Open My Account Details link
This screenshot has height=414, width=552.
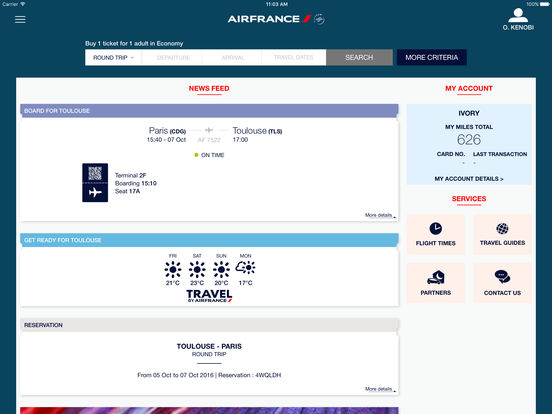coord(469,179)
